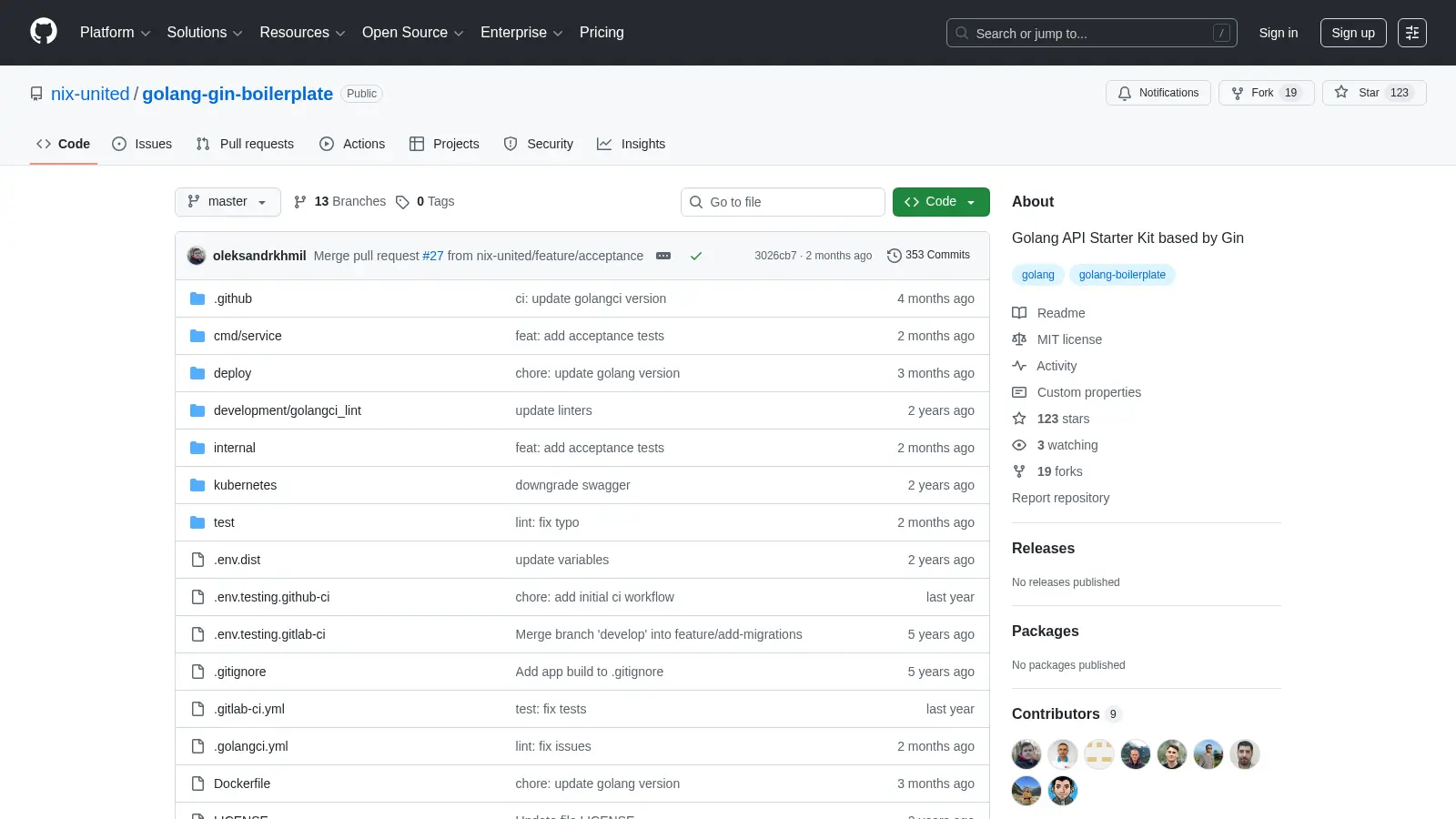Open the .env.testing.gitlab-ci file
Viewport: 1456px width, 819px height.
(269, 634)
